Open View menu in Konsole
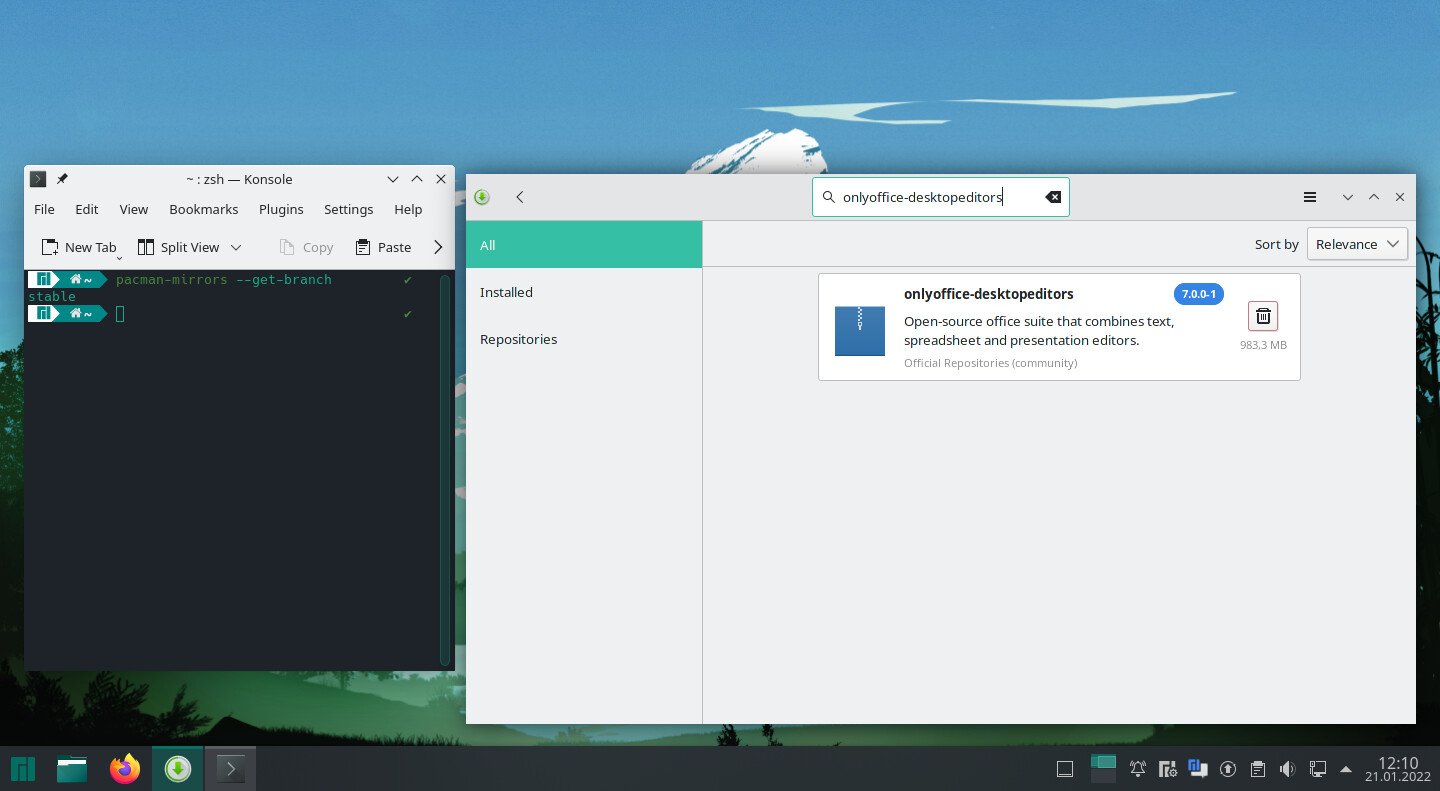Screen dimensions: 1440x791 click(x=134, y=209)
